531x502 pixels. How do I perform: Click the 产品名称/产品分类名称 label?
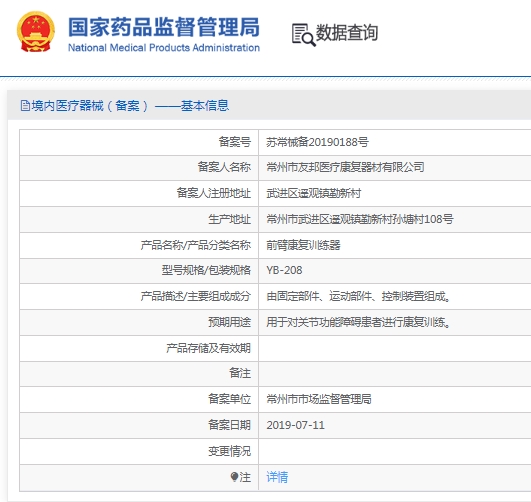(x=196, y=245)
